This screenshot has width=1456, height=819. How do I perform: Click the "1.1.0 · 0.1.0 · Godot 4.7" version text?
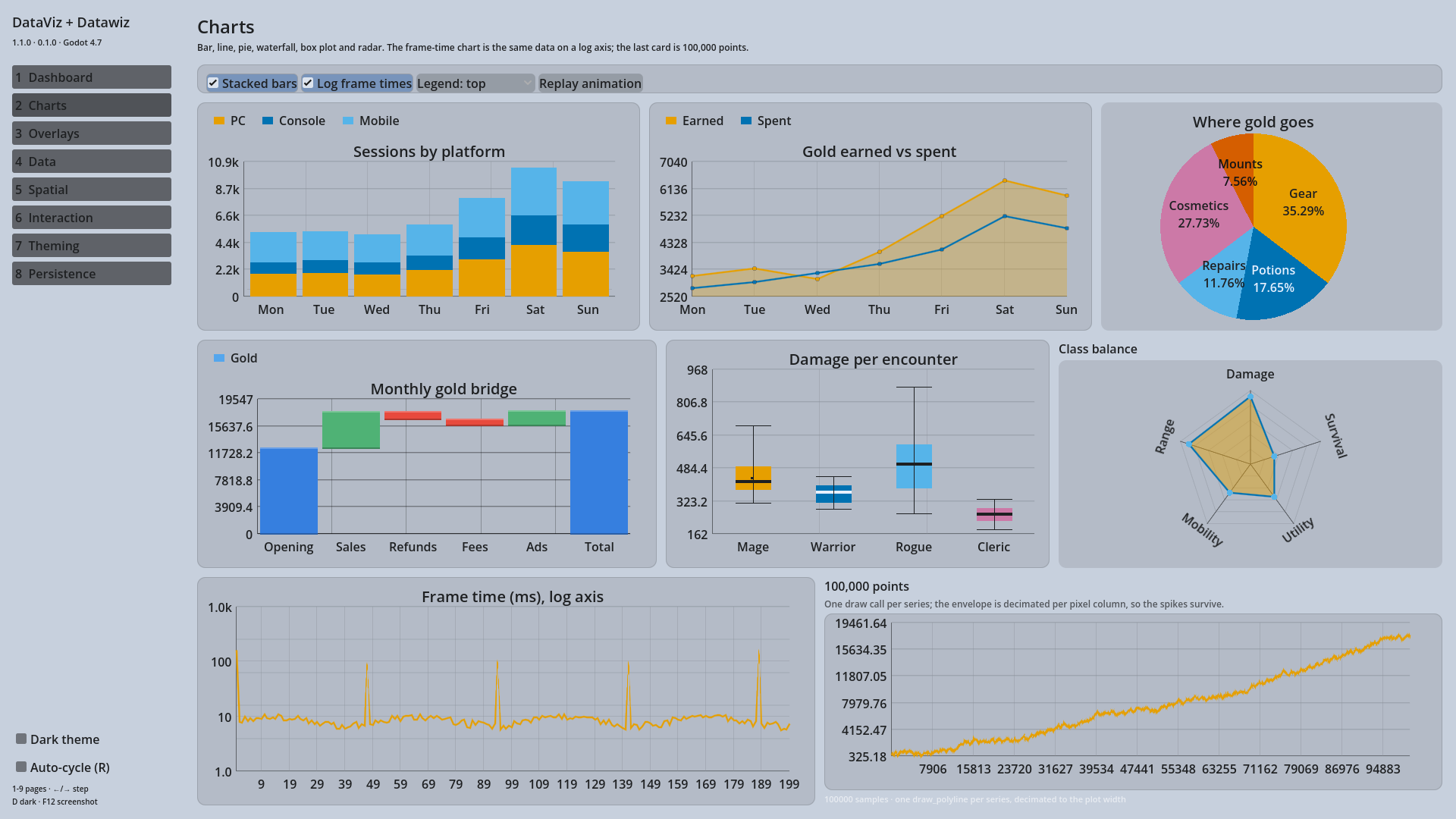click(57, 42)
